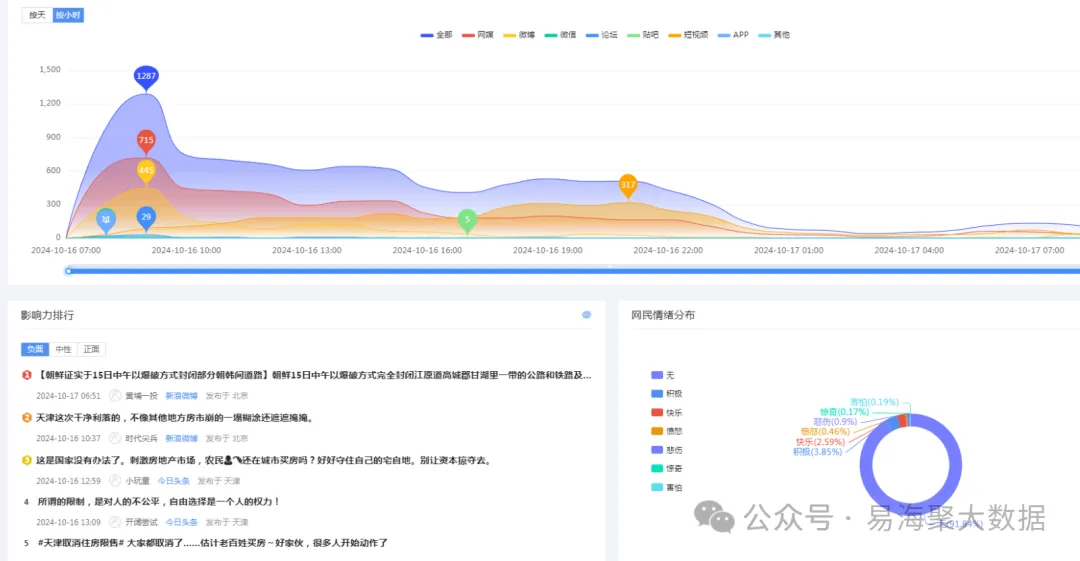Open the #天津取消住房限售# post
This screenshot has width=1080, height=561.
pos(213,543)
